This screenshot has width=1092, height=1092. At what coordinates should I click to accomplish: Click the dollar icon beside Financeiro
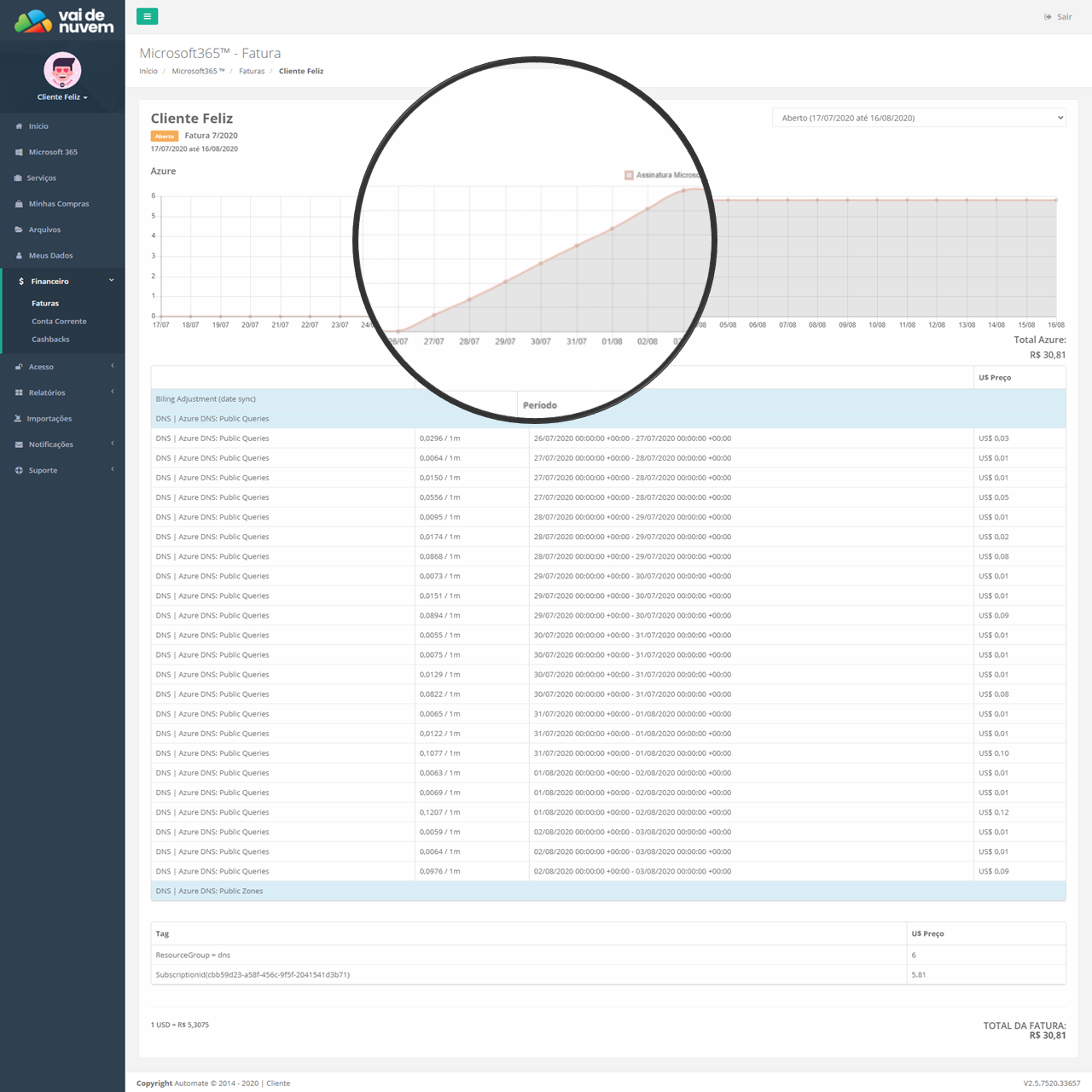click(x=21, y=282)
